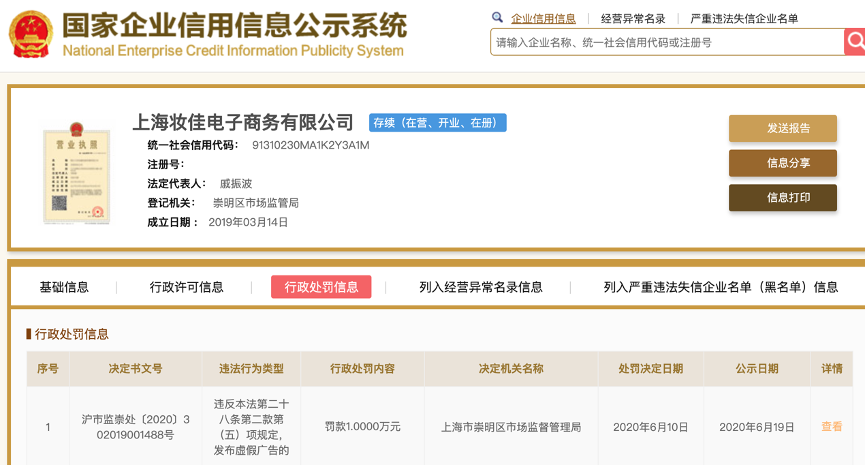Click the 发送报告 button
The image size is (866, 466).
[x=783, y=129]
